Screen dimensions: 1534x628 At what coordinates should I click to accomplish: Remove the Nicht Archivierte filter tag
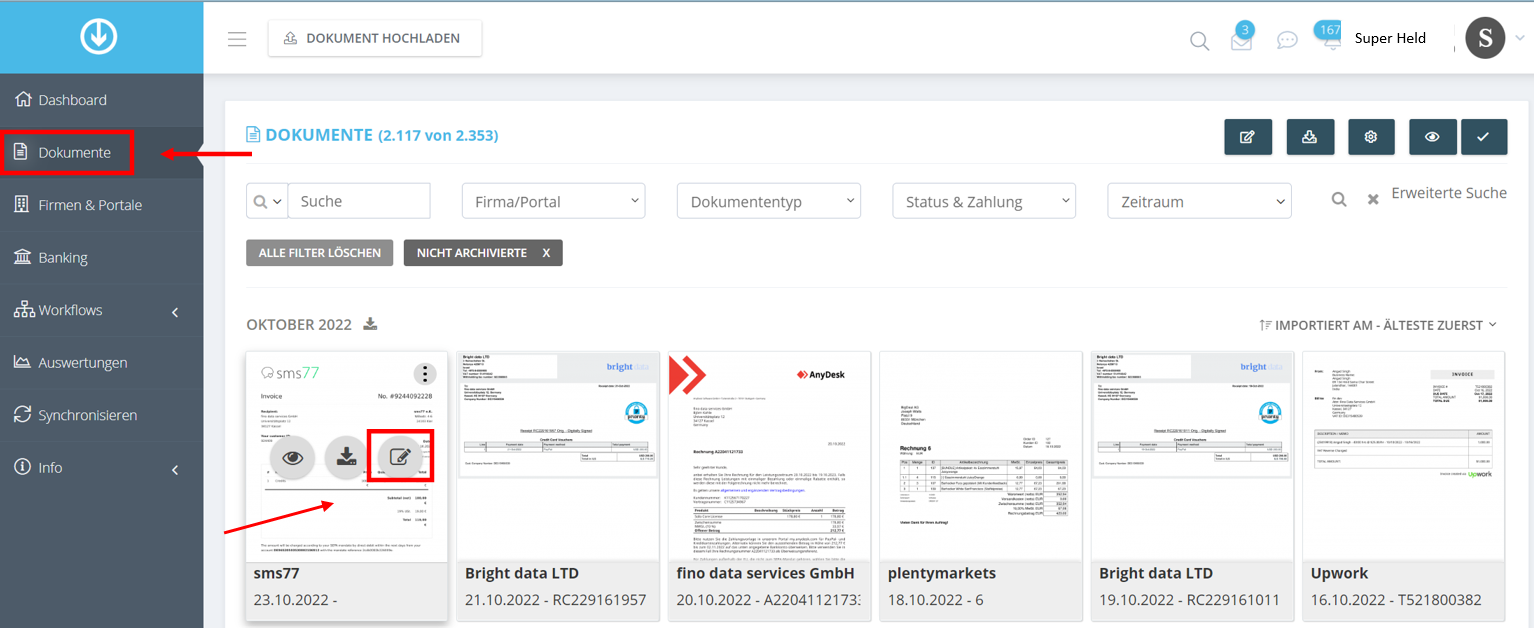(x=546, y=253)
